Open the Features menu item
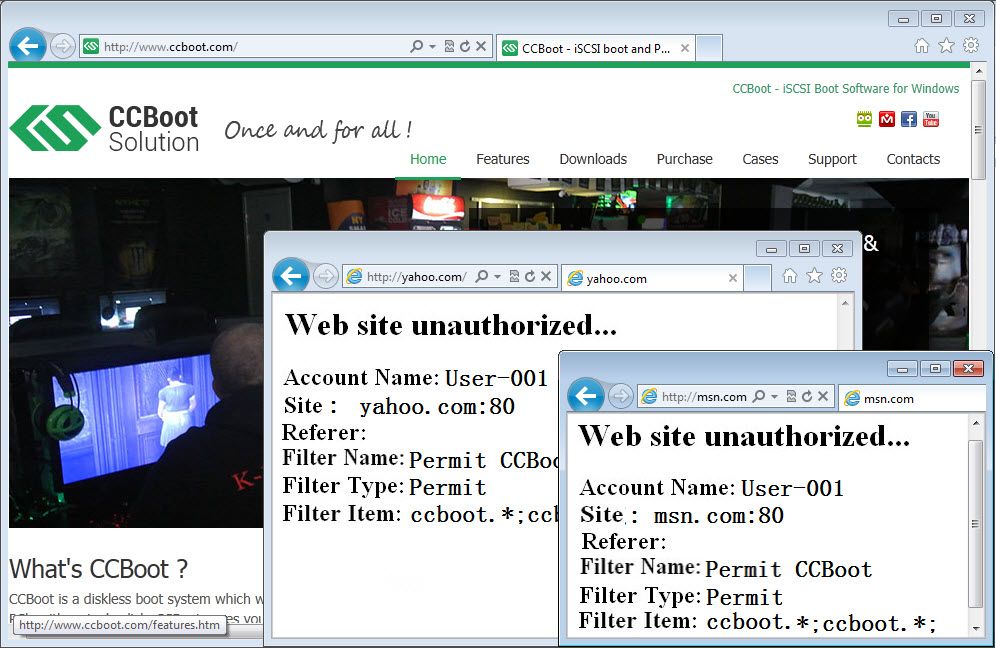Image resolution: width=996 pixels, height=648 pixels. (x=502, y=159)
